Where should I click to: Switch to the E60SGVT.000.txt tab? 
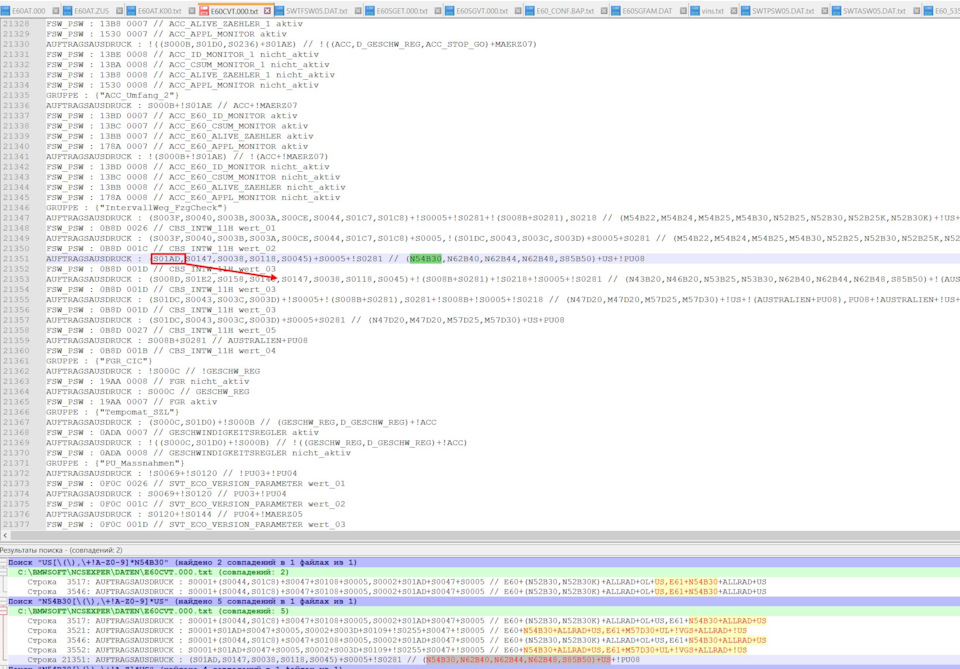click(x=482, y=11)
